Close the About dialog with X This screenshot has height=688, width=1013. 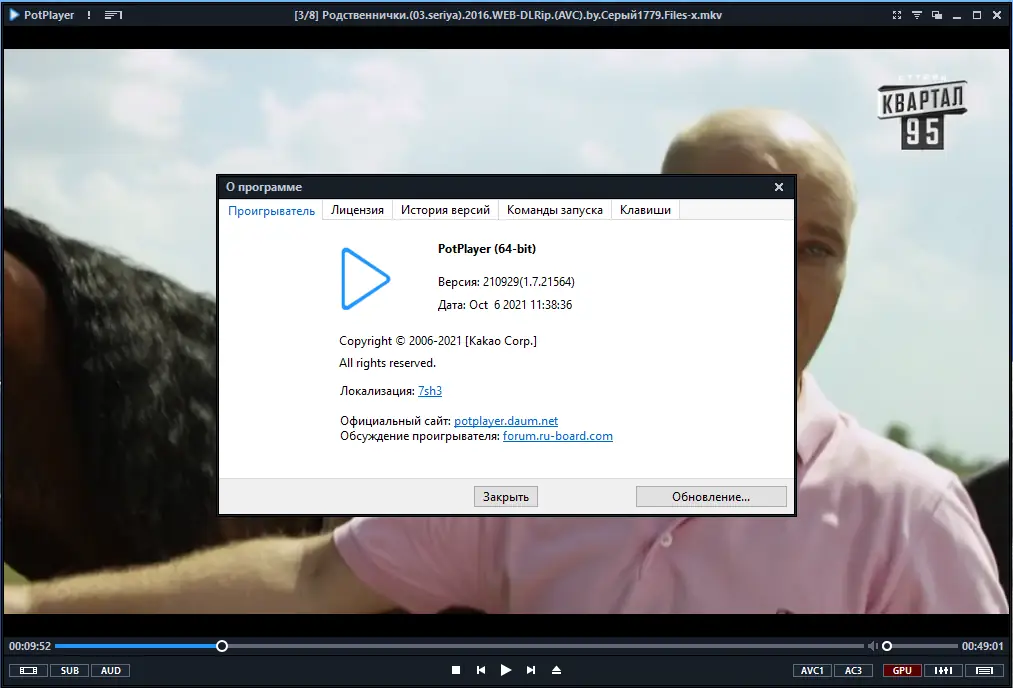778,187
